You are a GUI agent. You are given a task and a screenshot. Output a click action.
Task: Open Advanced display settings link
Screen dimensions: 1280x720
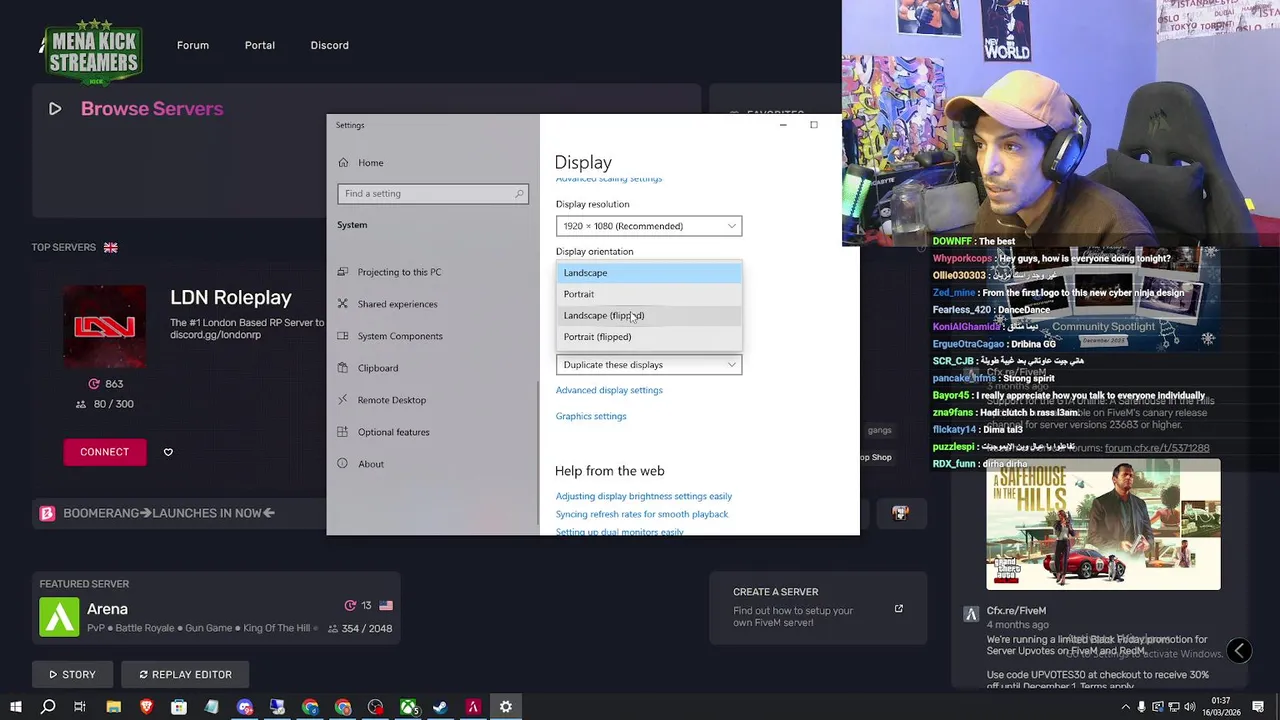[x=609, y=390]
